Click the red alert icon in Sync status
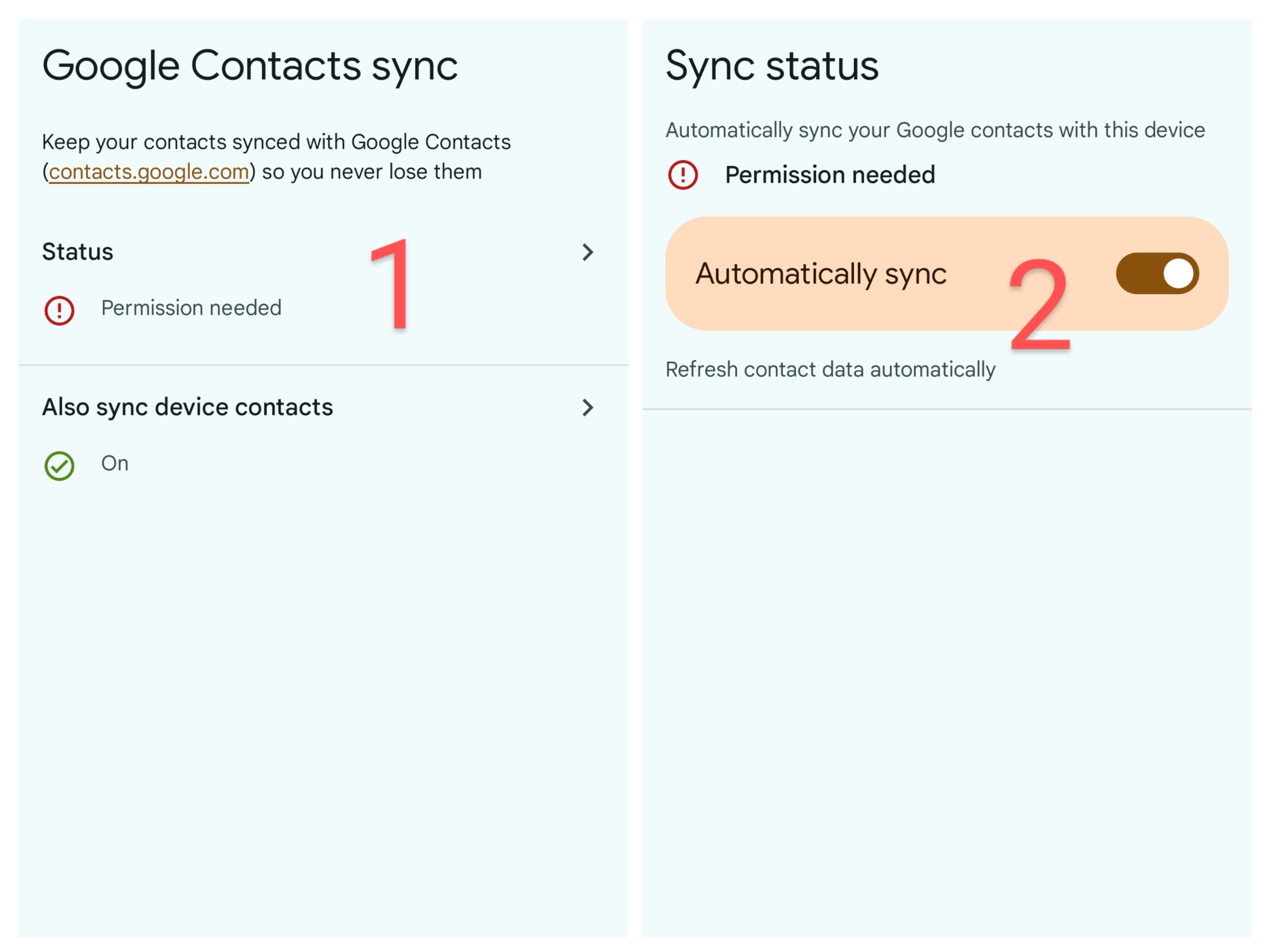Screen dimensions: 1268x952 pos(683,175)
